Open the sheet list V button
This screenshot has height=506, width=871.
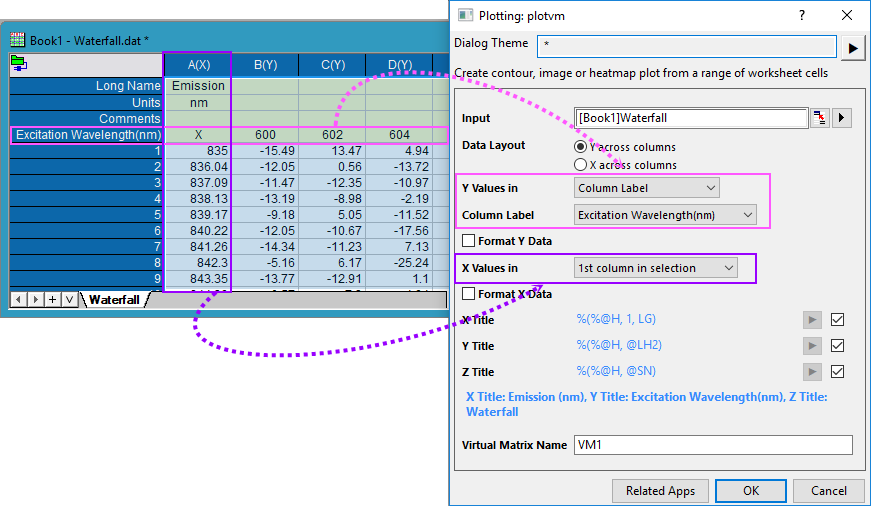tap(68, 299)
